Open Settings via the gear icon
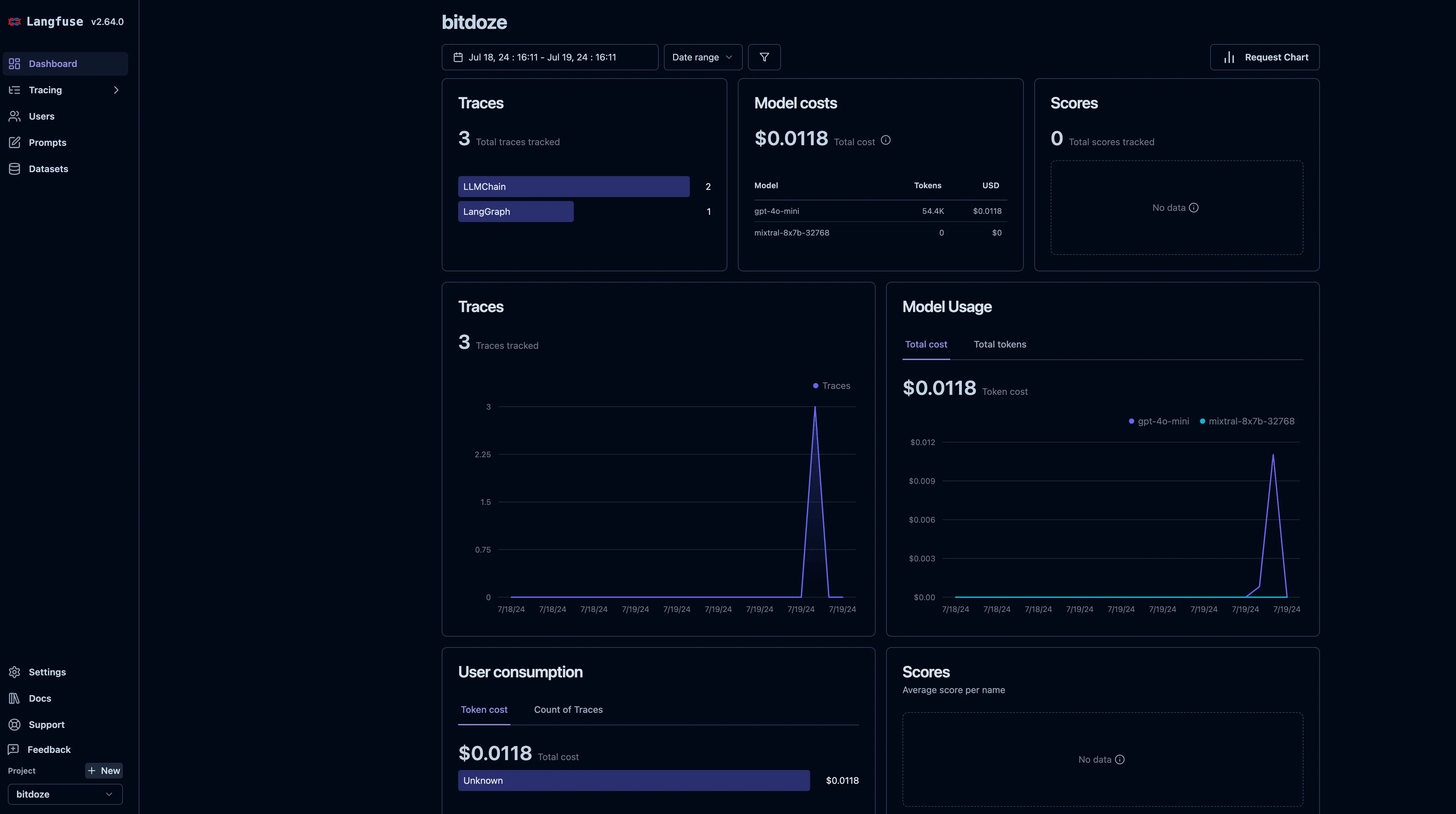The width and height of the screenshot is (1456, 814). (15, 672)
